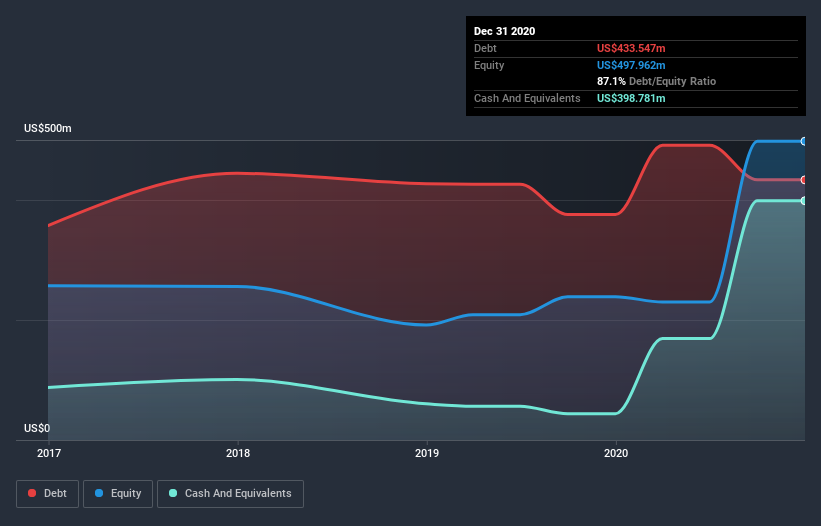Viewport: 821px width, 526px height.
Task: Click the Cash And Equivalents tooltip label
Action: click(x=527, y=98)
